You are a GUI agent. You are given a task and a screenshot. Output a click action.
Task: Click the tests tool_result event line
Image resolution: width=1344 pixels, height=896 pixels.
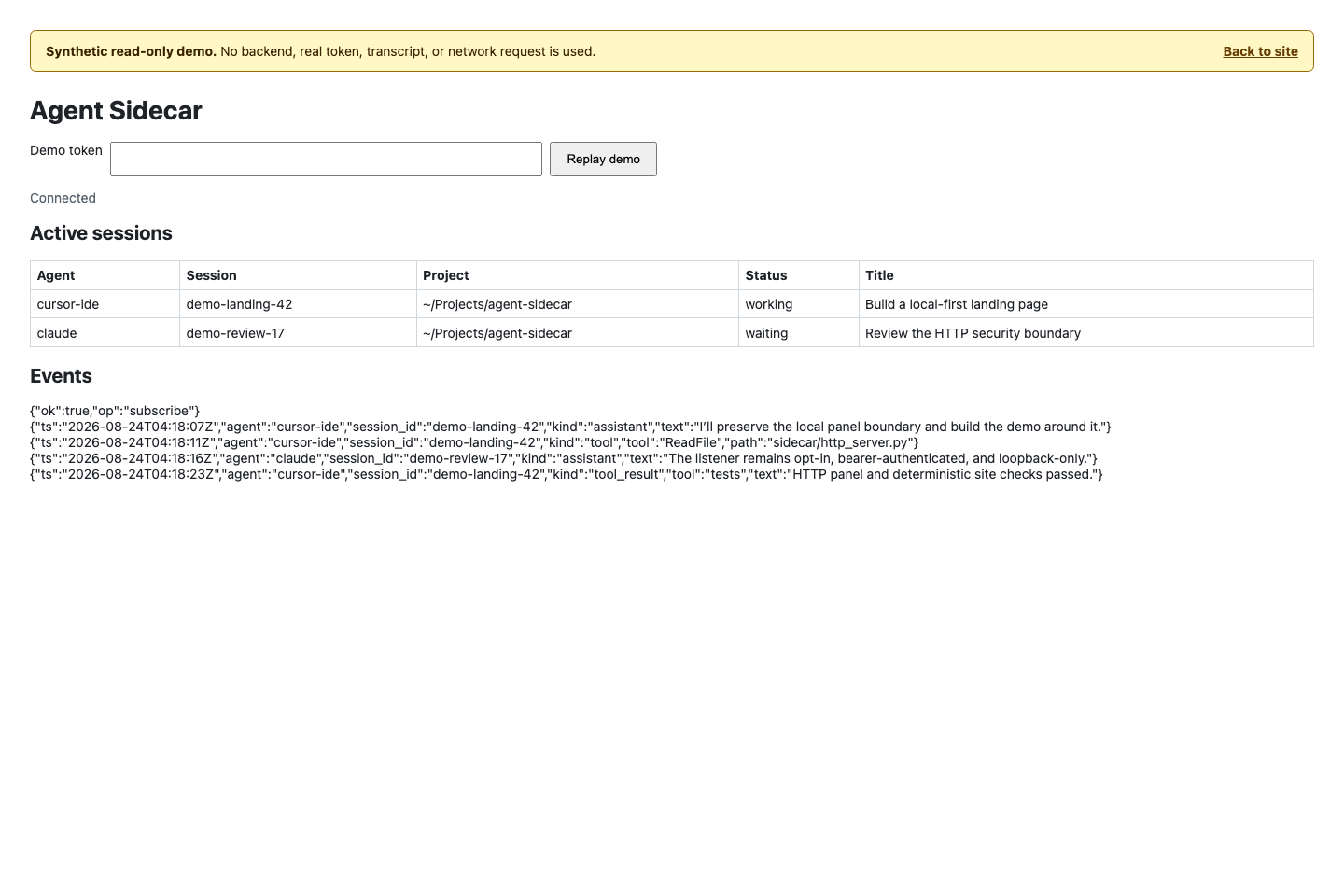(x=567, y=474)
